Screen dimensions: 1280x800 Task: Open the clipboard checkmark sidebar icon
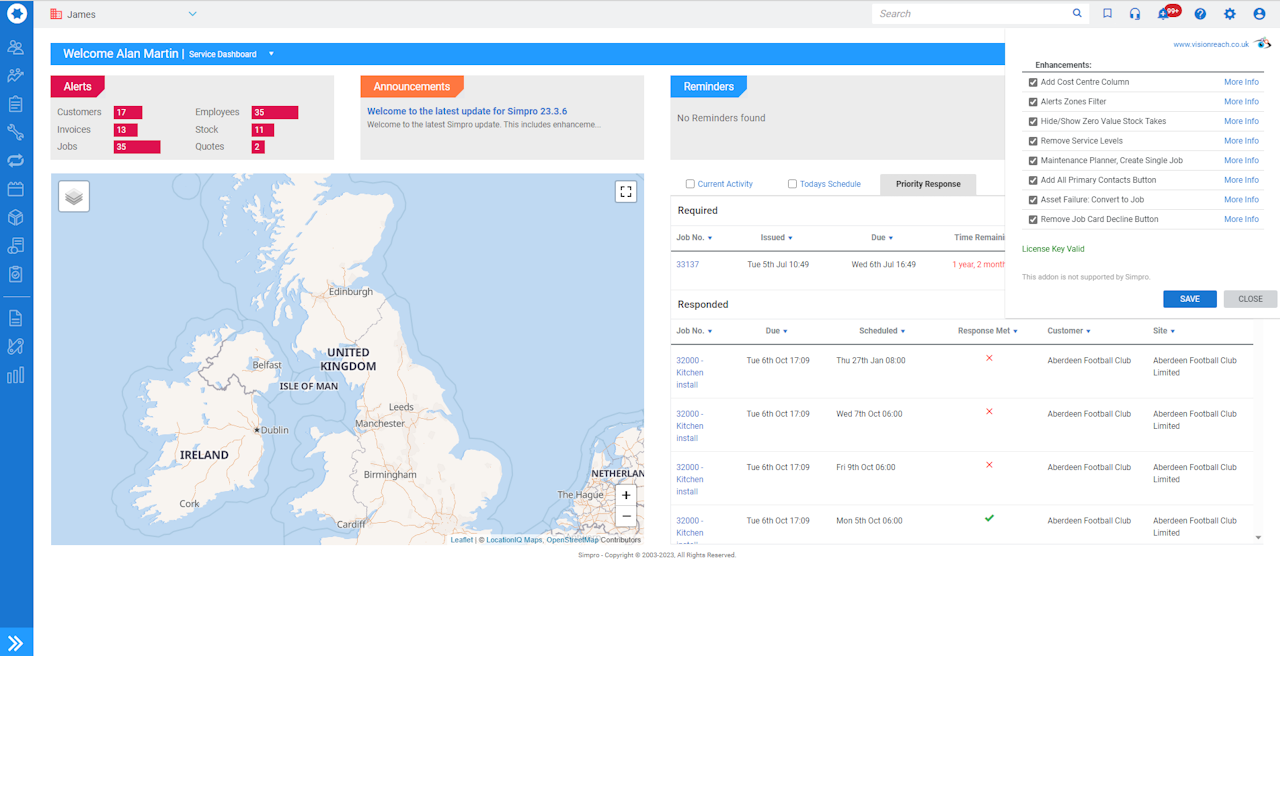click(x=15, y=273)
